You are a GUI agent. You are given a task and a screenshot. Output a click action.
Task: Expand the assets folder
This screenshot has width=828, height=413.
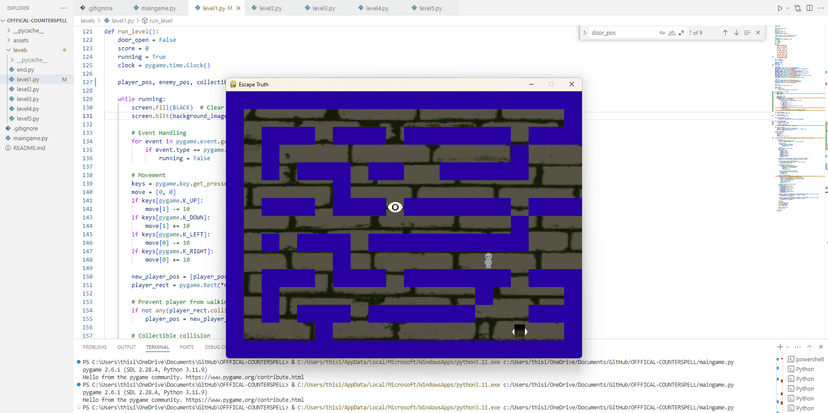tap(21, 40)
